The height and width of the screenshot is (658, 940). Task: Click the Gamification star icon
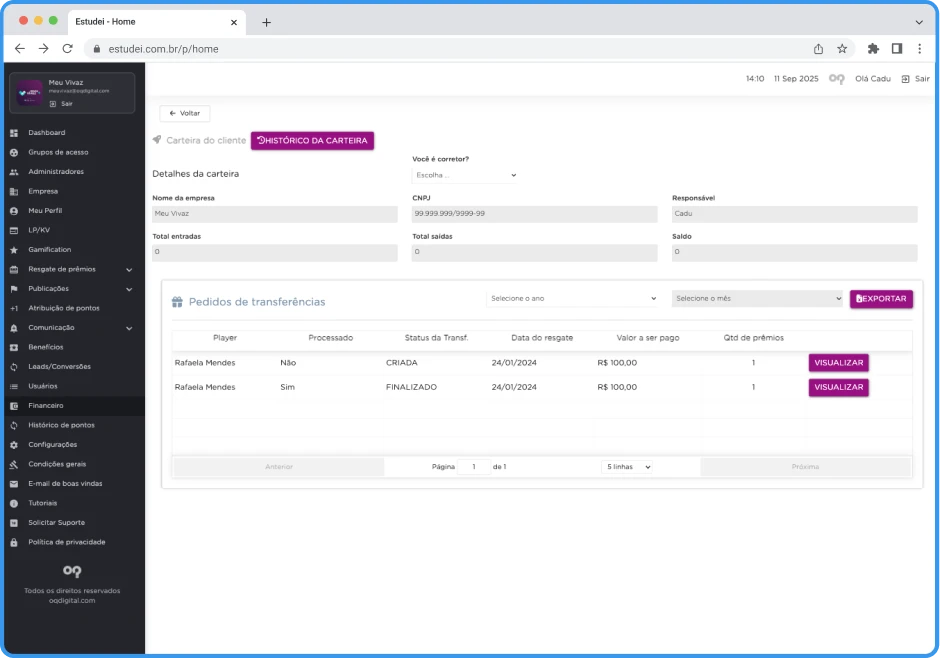(x=14, y=250)
